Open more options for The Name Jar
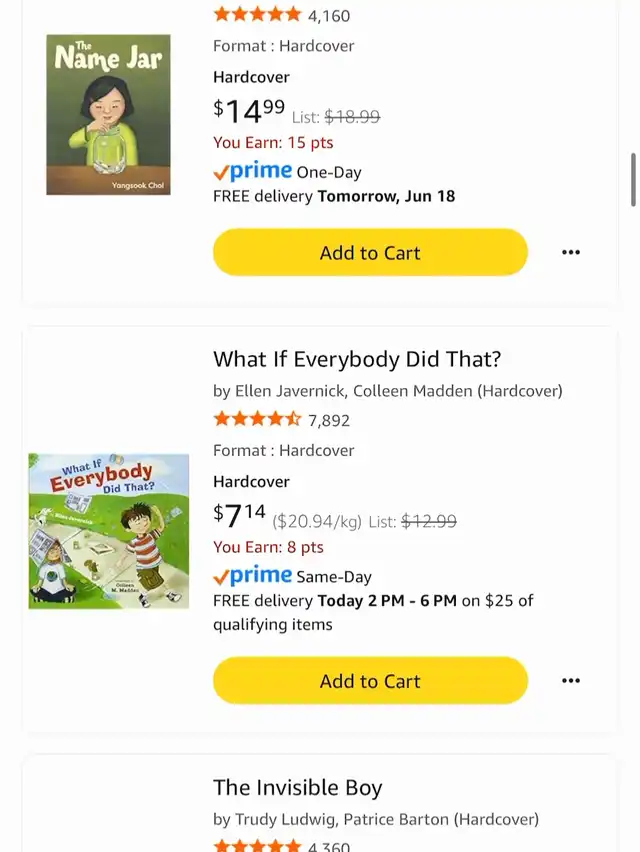The height and width of the screenshot is (852, 640). point(570,253)
